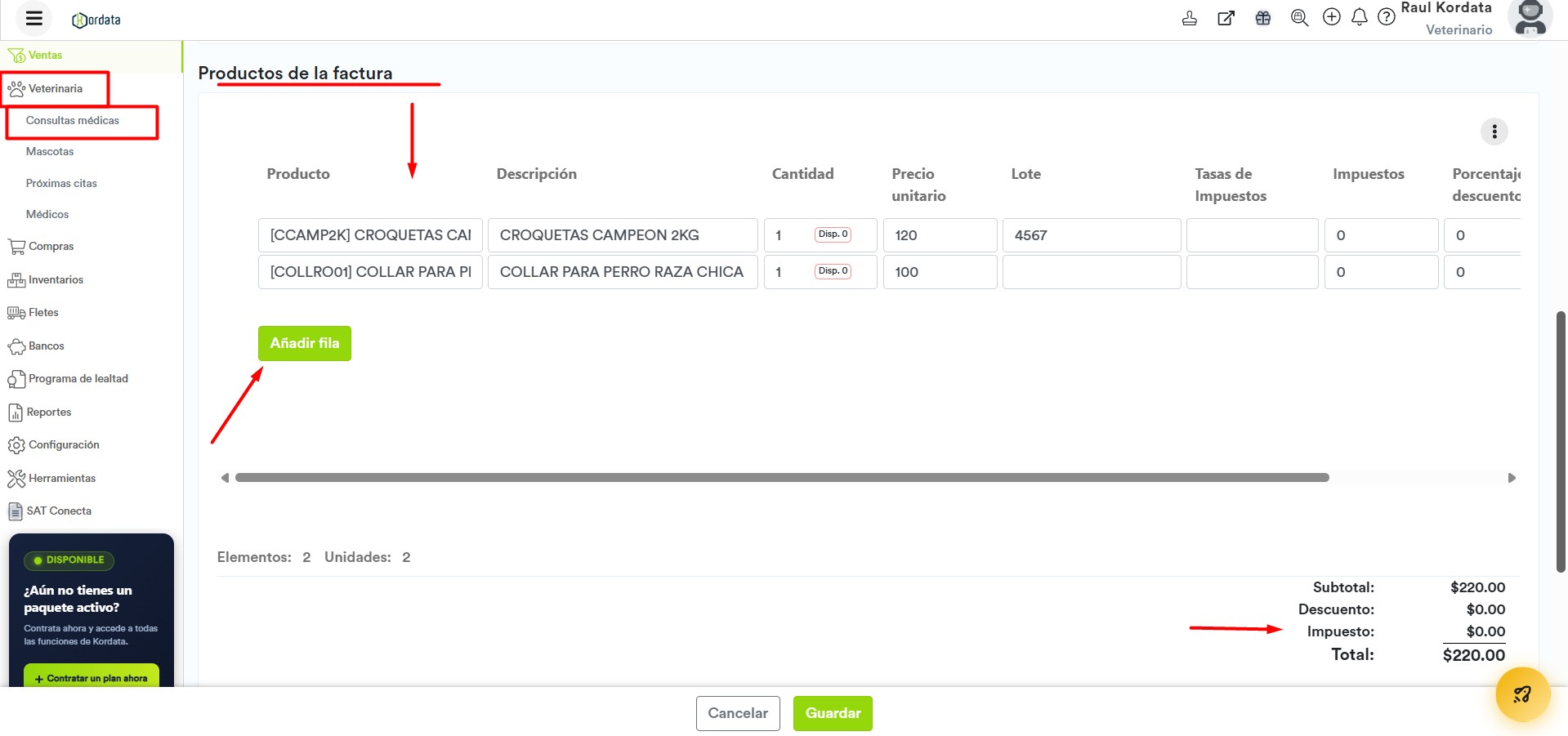
Task: Click the COLLAR PARA PI product field
Action: pyautogui.click(x=370, y=272)
